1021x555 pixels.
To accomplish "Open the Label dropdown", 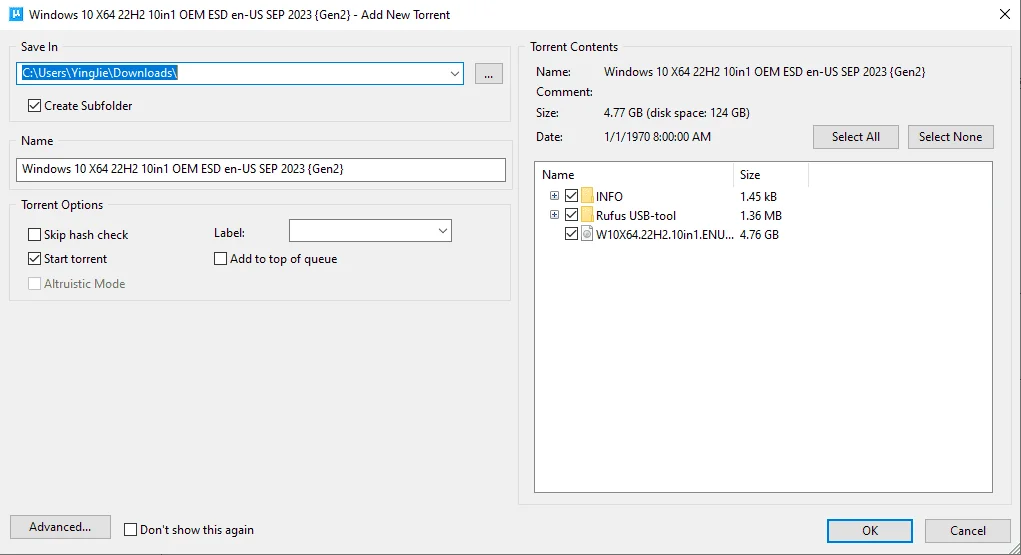I will [x=443, y=231].
